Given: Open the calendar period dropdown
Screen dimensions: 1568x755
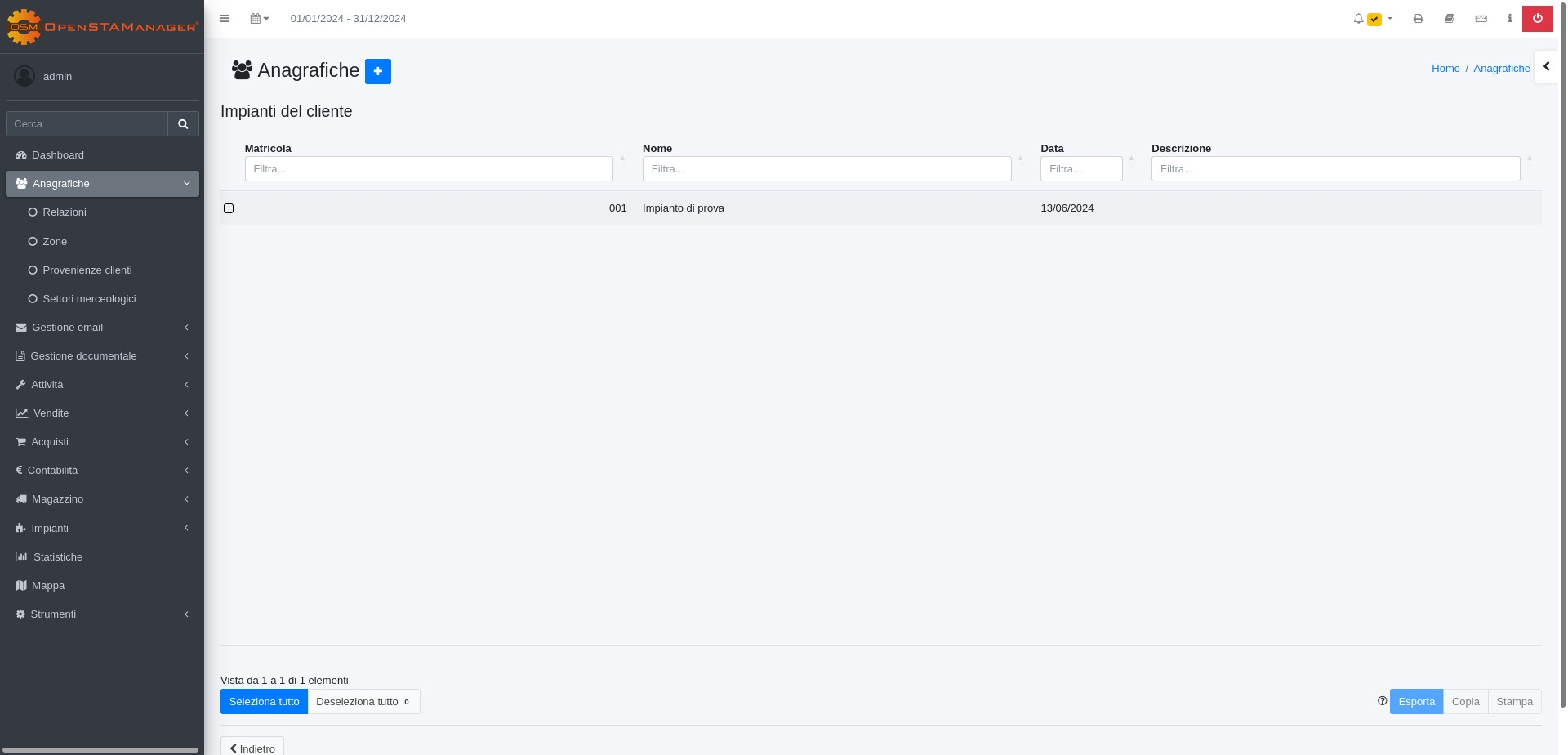Looking at the screenshot, I should [259, 19].
